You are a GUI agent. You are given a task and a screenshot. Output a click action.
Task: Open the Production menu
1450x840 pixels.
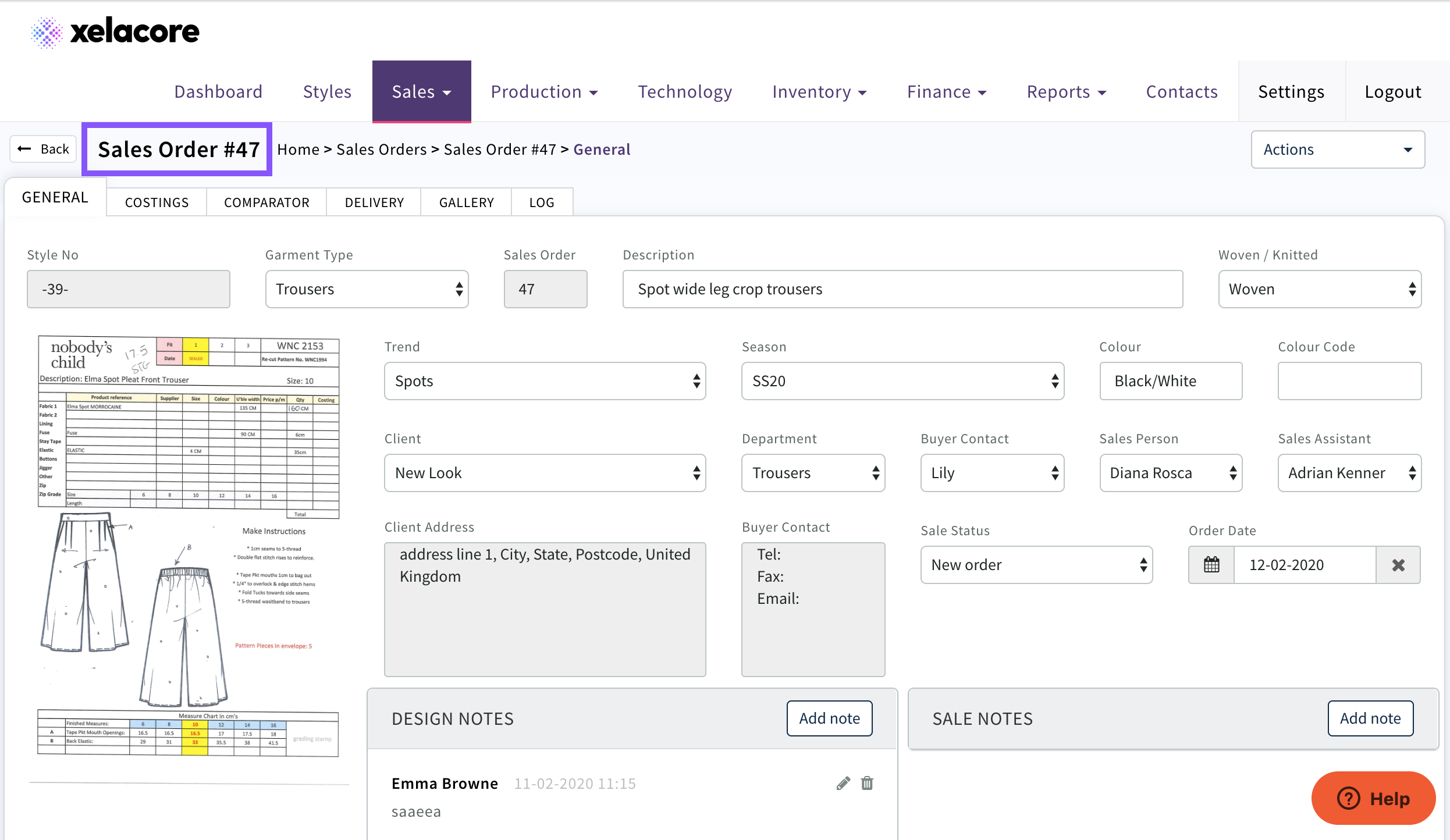pos(544,92)
